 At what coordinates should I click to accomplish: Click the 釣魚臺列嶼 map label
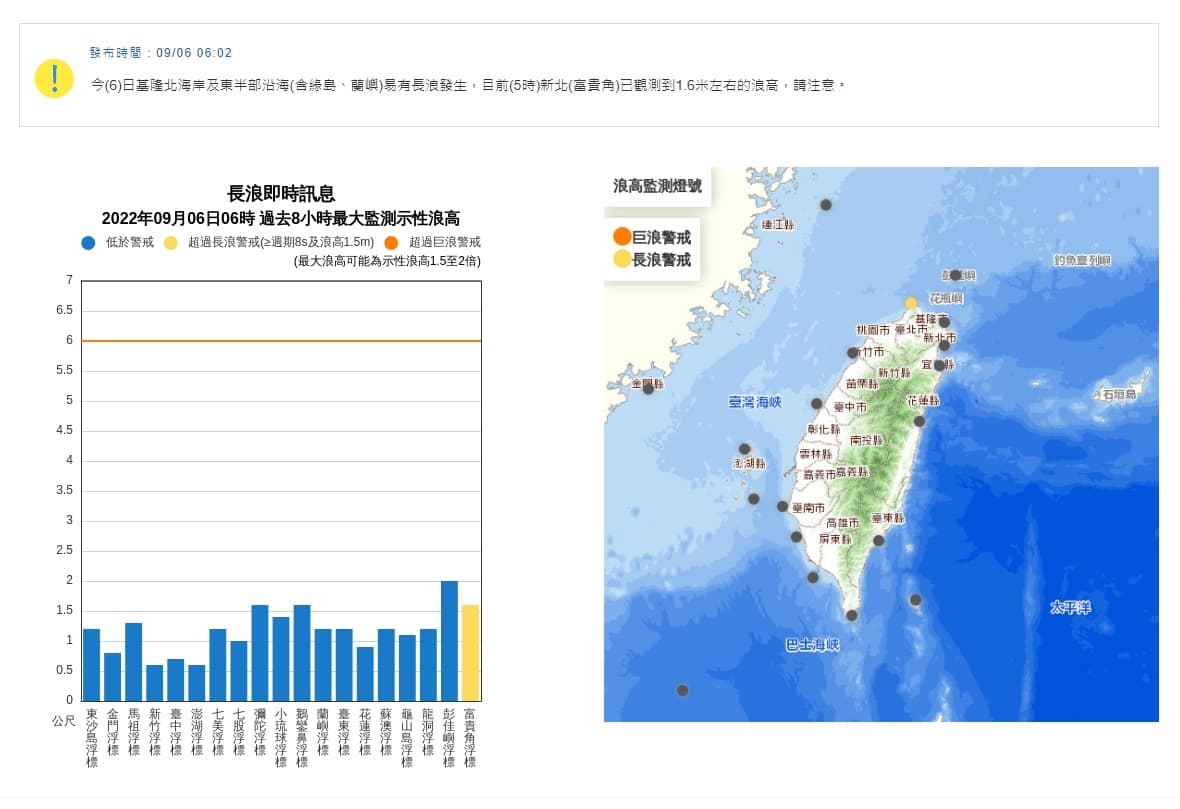tap(1082, 260)
